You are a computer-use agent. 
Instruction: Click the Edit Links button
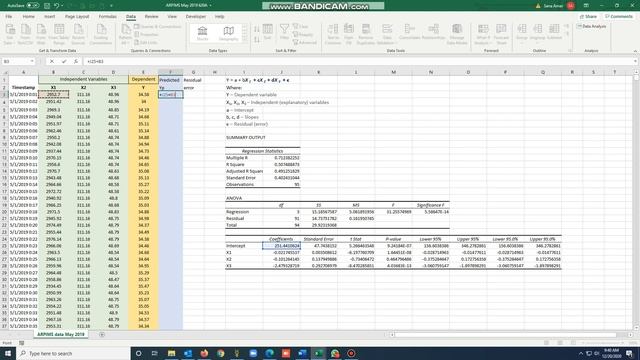146,42
